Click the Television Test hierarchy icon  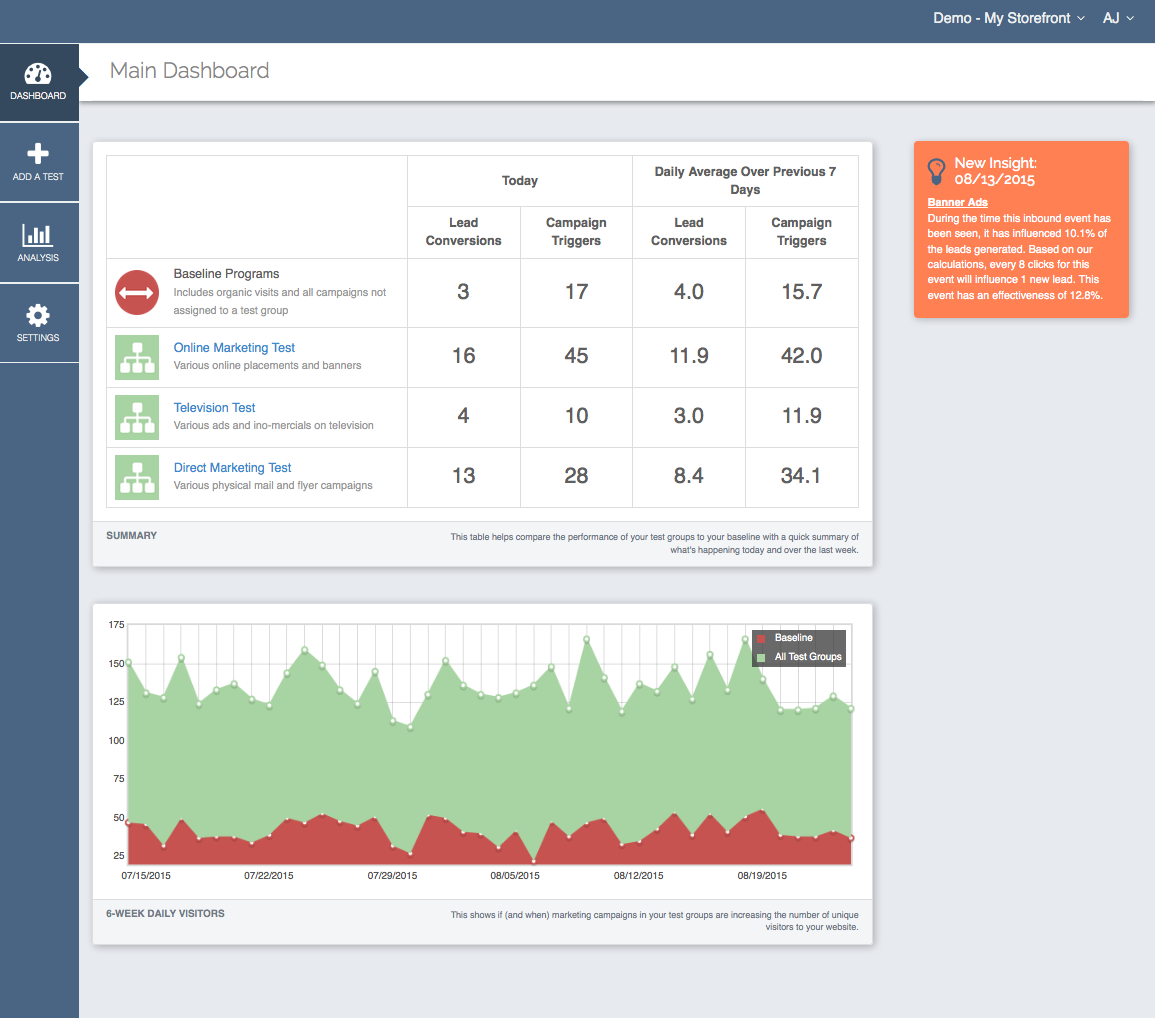[x=137, y=417]
